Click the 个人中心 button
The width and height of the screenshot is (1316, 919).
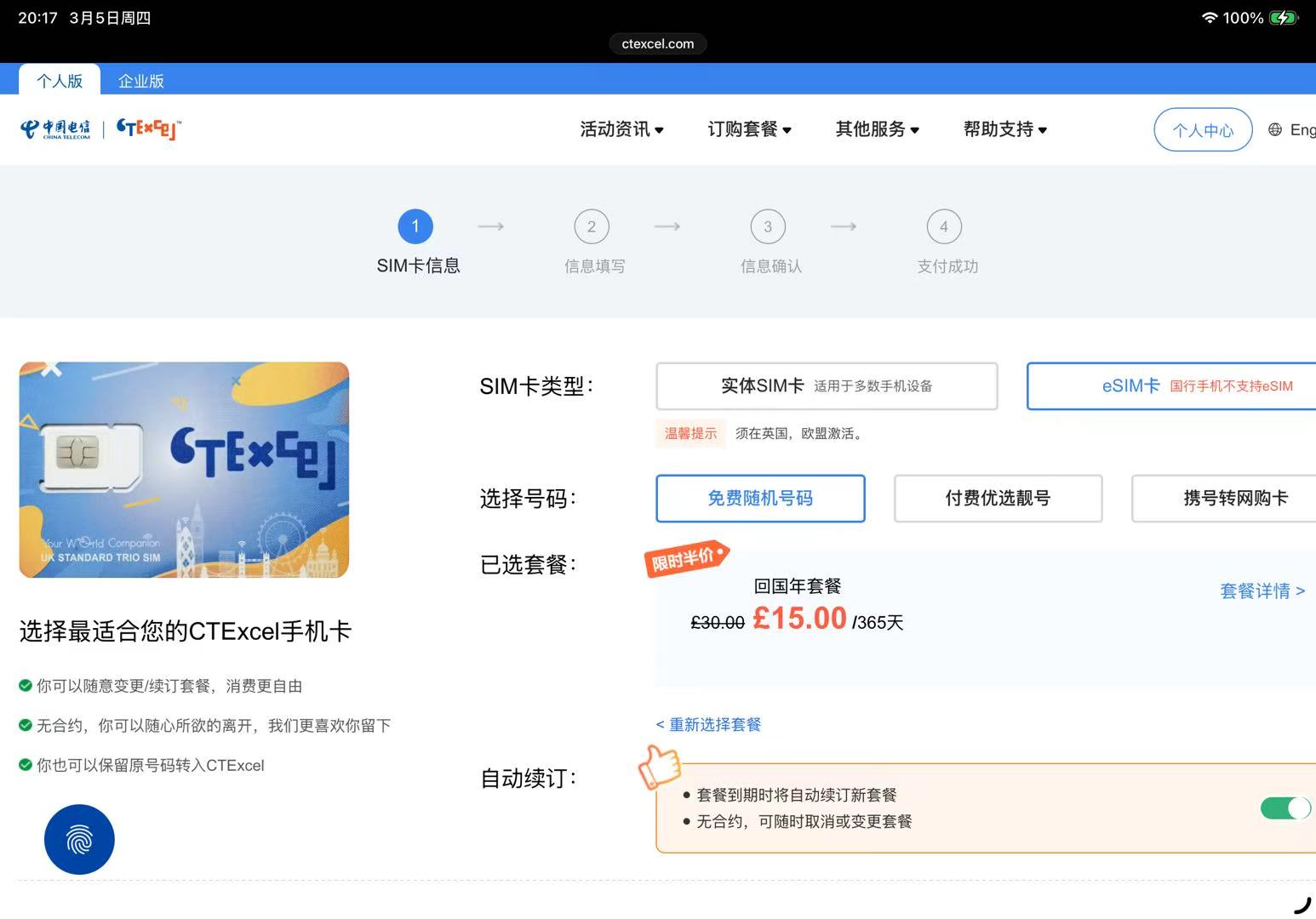(1202, 129)
